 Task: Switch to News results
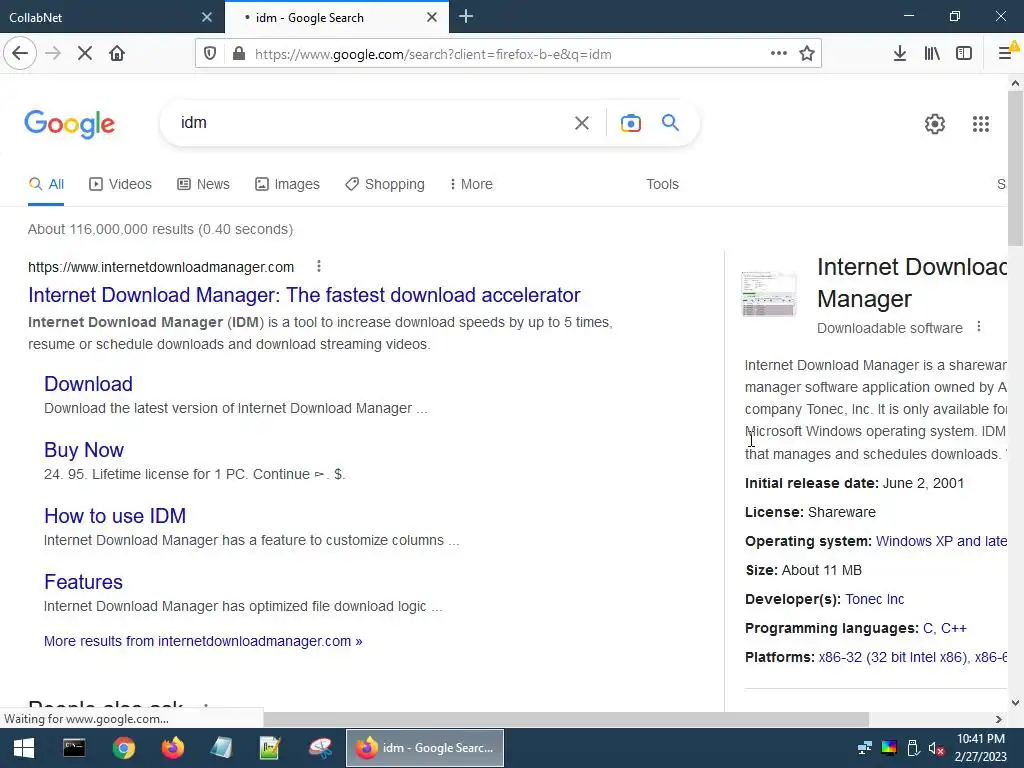[x=204, y=184]
